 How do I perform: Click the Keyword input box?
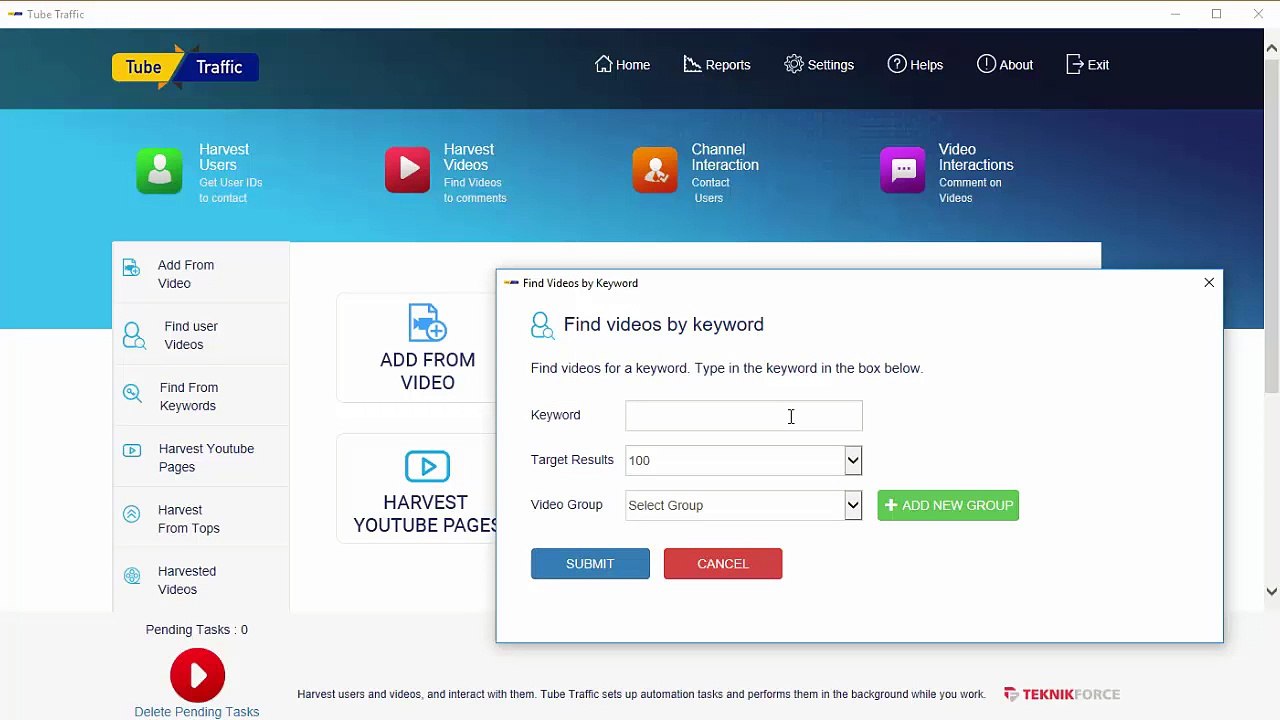(x=744, y=415)
